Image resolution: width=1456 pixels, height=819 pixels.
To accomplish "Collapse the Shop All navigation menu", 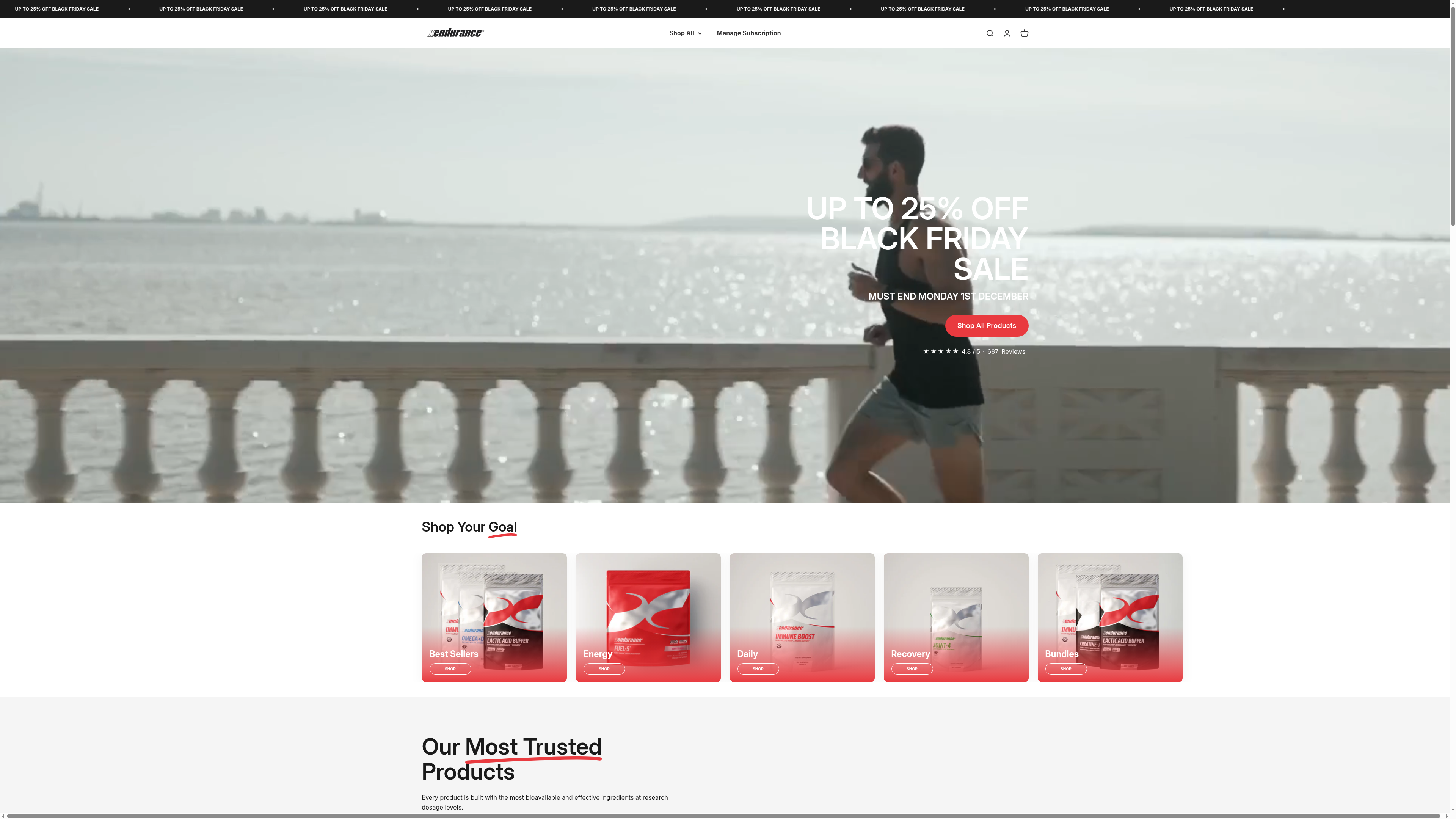I will point(685,33).
